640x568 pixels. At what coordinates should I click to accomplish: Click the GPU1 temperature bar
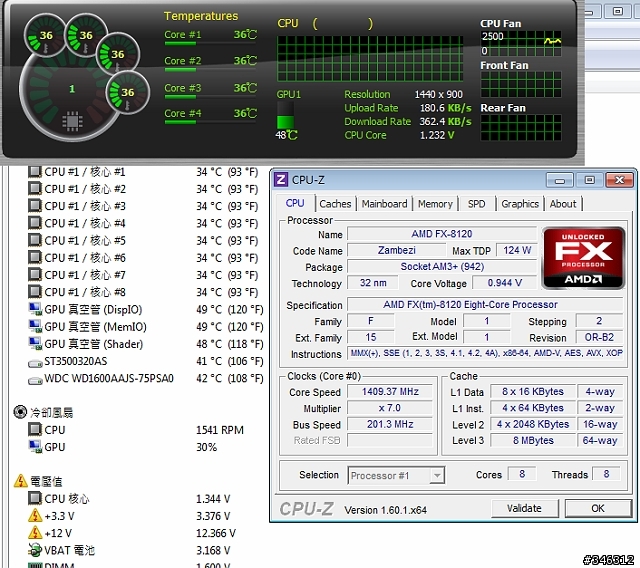pos(285,115)
